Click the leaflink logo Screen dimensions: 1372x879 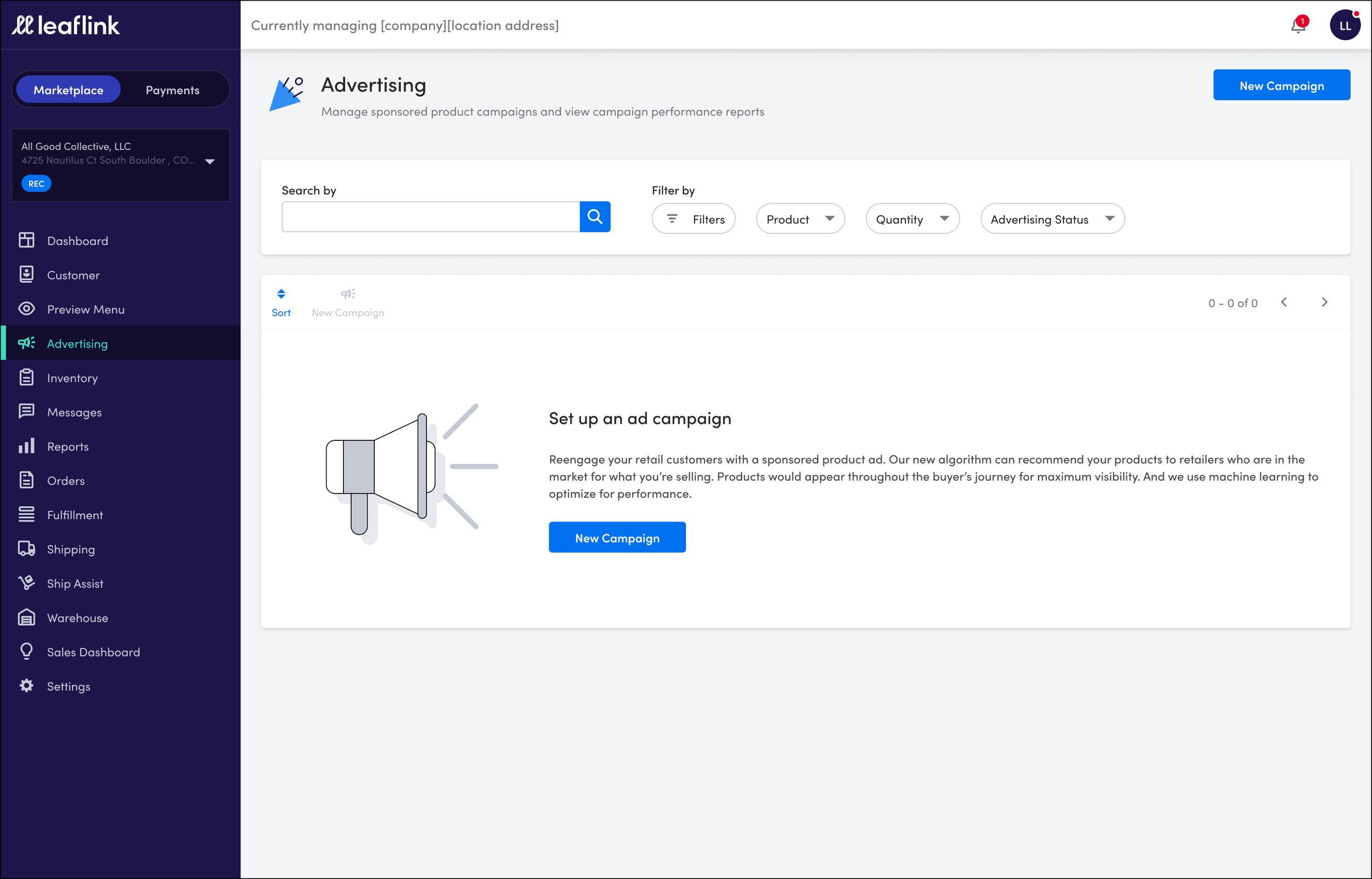point(66,25)
